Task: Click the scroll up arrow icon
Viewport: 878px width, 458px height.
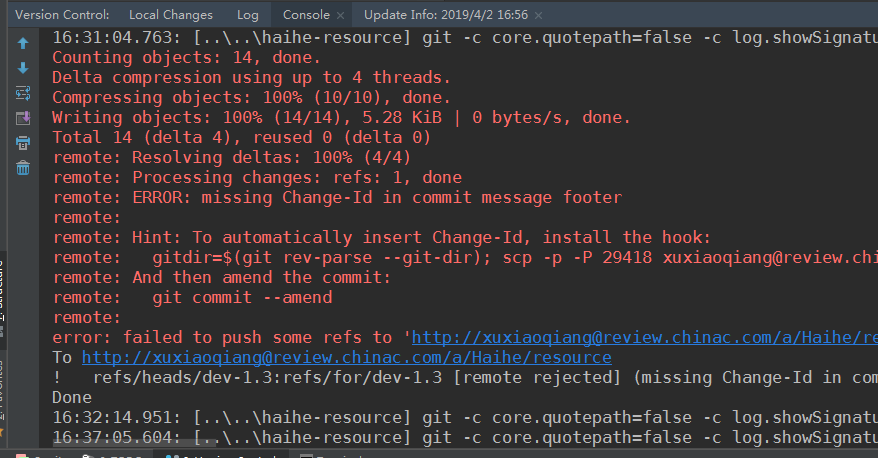Action: pyautogui.click(x=23, y=43)
